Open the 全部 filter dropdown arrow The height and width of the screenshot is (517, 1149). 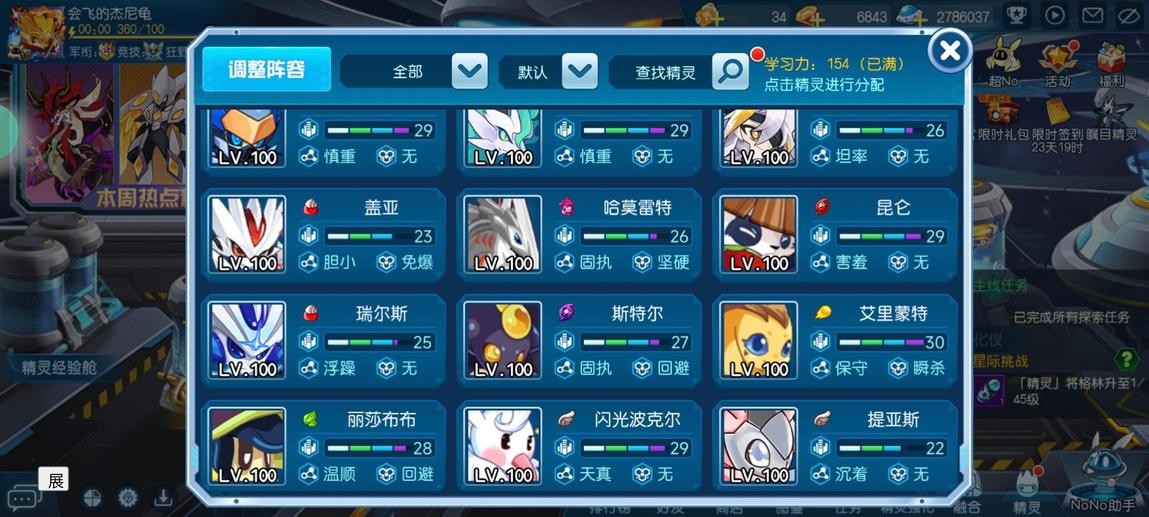pyautogui.click(x=470, y=72)
